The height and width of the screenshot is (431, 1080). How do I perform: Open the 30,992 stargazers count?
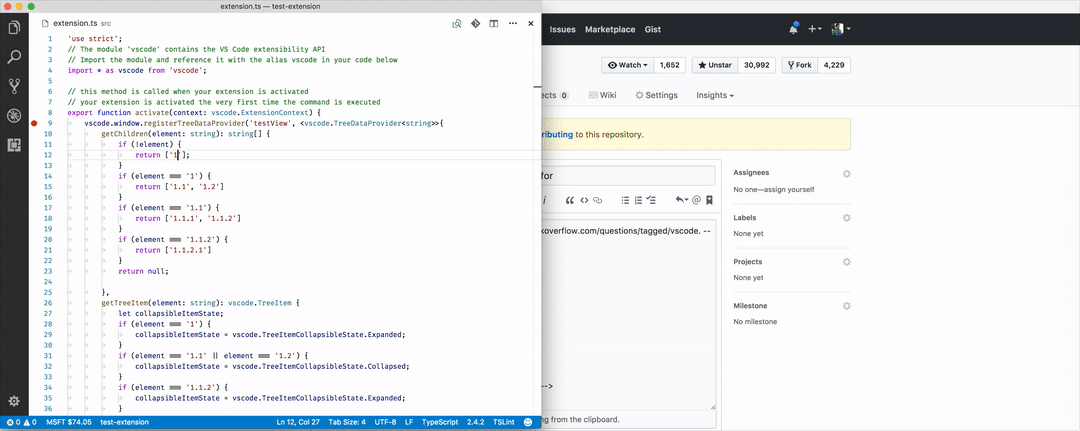coord(757,65)
